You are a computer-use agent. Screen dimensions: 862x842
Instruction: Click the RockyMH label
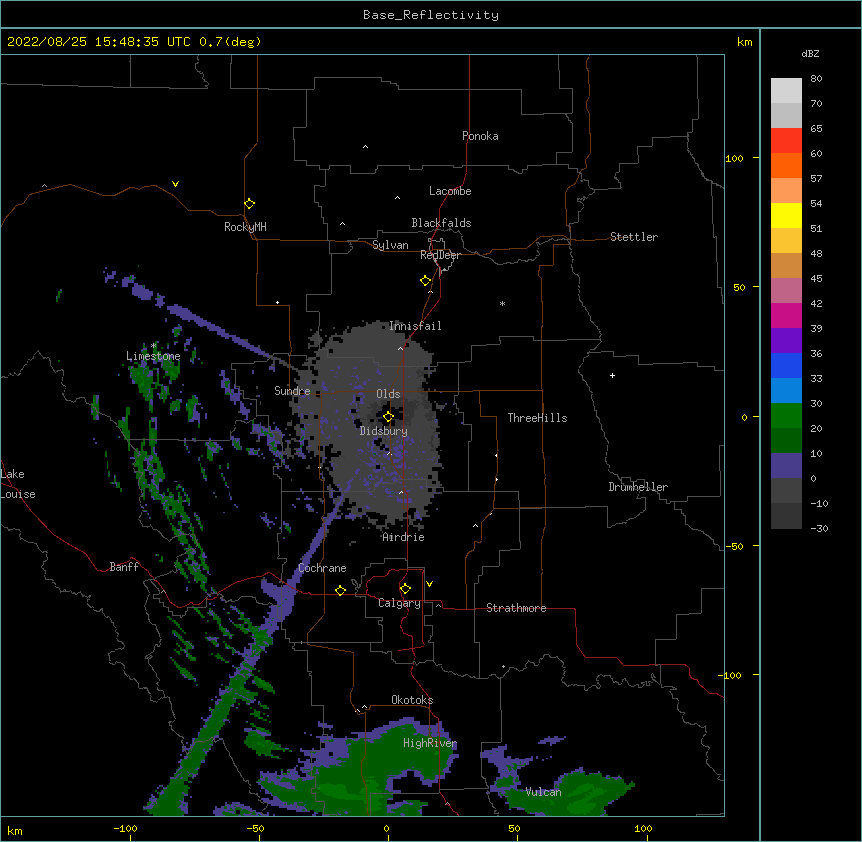245,227
